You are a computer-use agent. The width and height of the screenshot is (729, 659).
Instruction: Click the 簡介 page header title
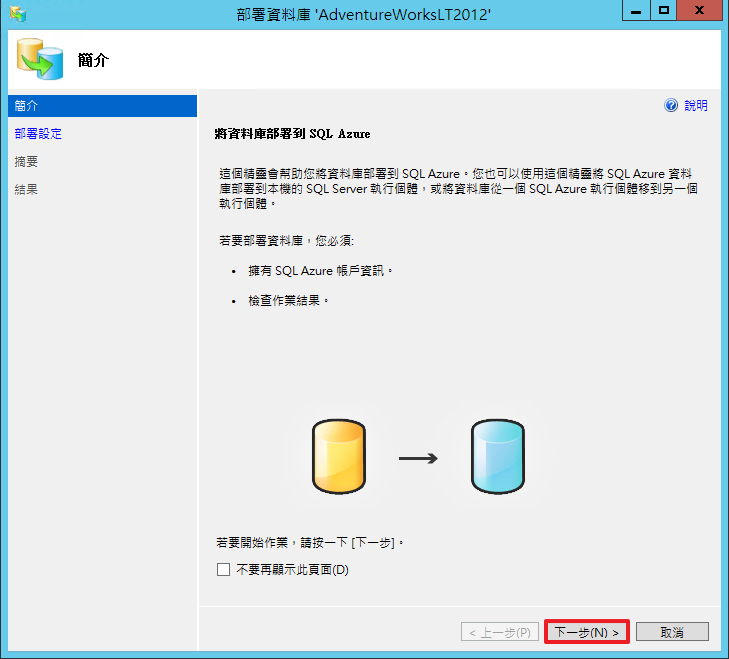[x=93, y=60]
